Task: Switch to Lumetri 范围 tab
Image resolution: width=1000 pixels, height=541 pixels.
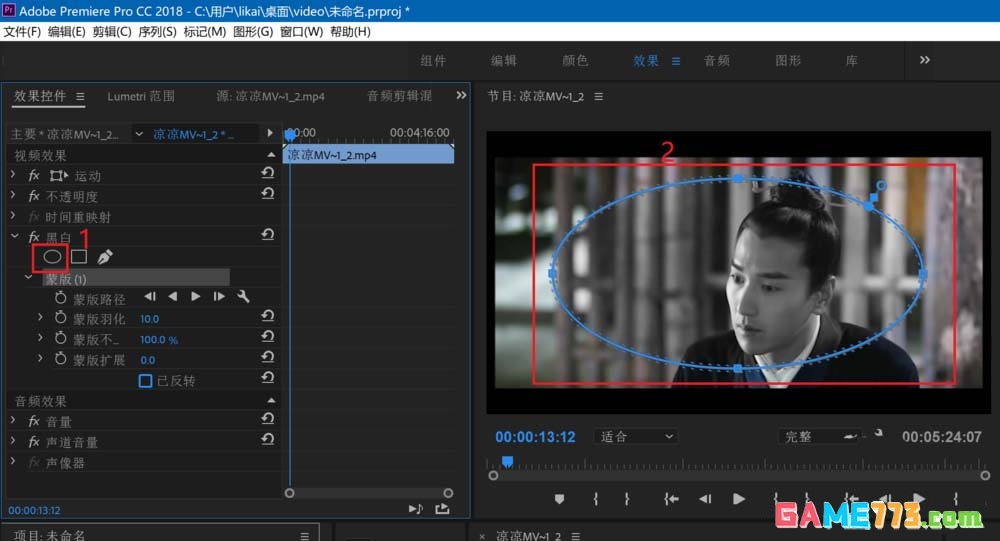Action: click(x=141, y=96)
